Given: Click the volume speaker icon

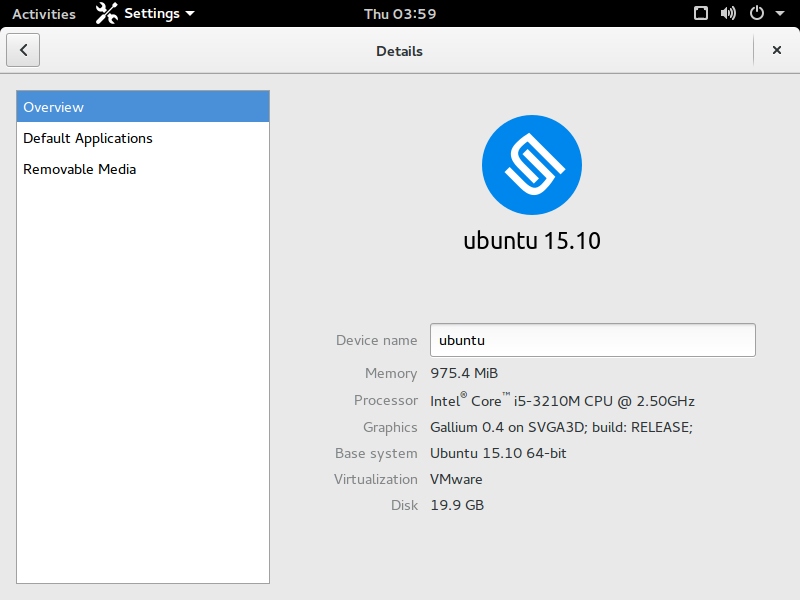Looking at the screenshot, I should (x=729, y=13).
